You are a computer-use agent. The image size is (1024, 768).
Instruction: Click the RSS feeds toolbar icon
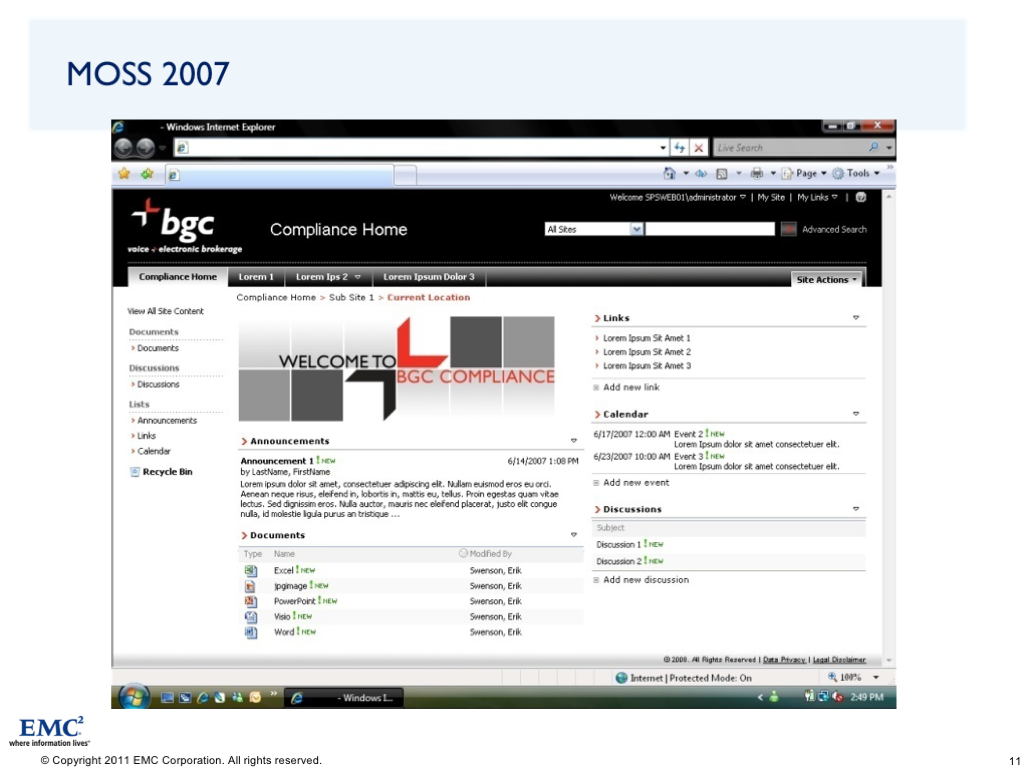coord(722,173)
